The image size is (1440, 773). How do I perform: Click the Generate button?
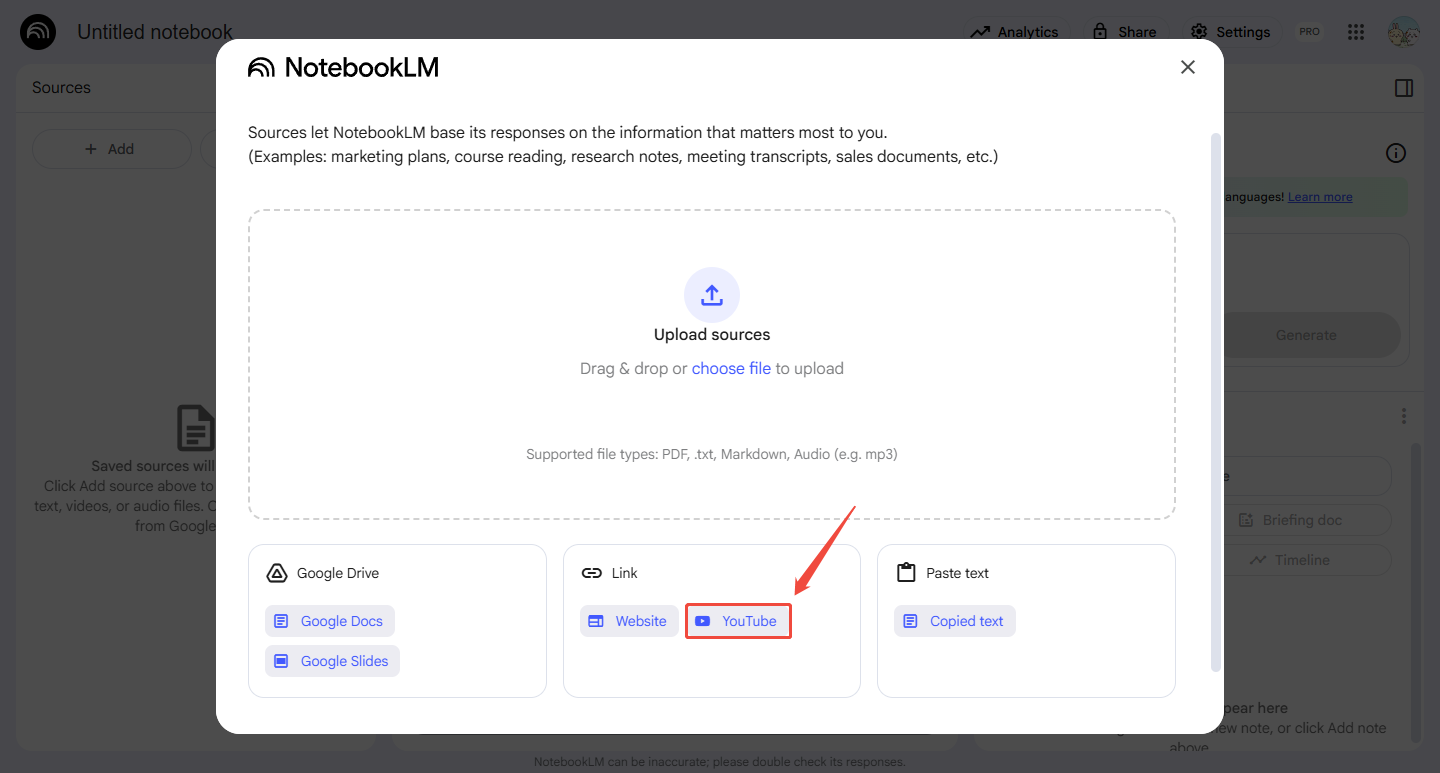(1306, 335)
